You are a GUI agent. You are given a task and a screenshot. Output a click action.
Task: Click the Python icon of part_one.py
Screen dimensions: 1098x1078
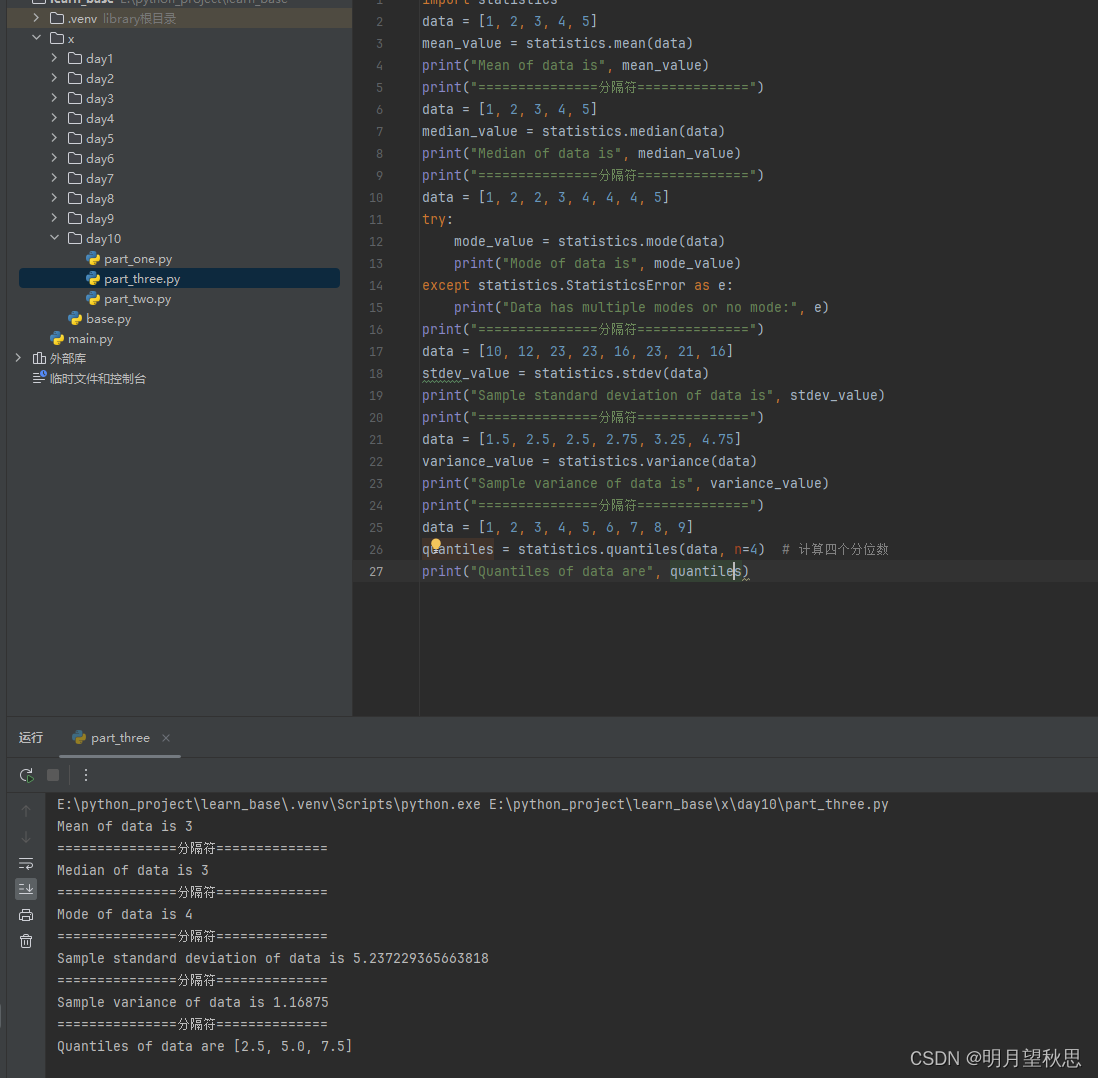pos(92,259)
